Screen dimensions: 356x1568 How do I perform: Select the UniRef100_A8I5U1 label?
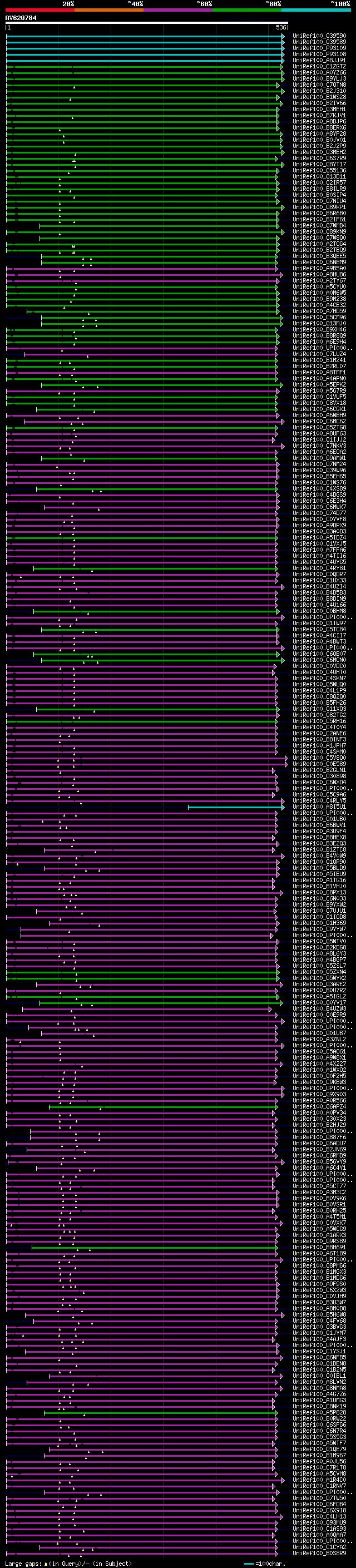[319, 807]
